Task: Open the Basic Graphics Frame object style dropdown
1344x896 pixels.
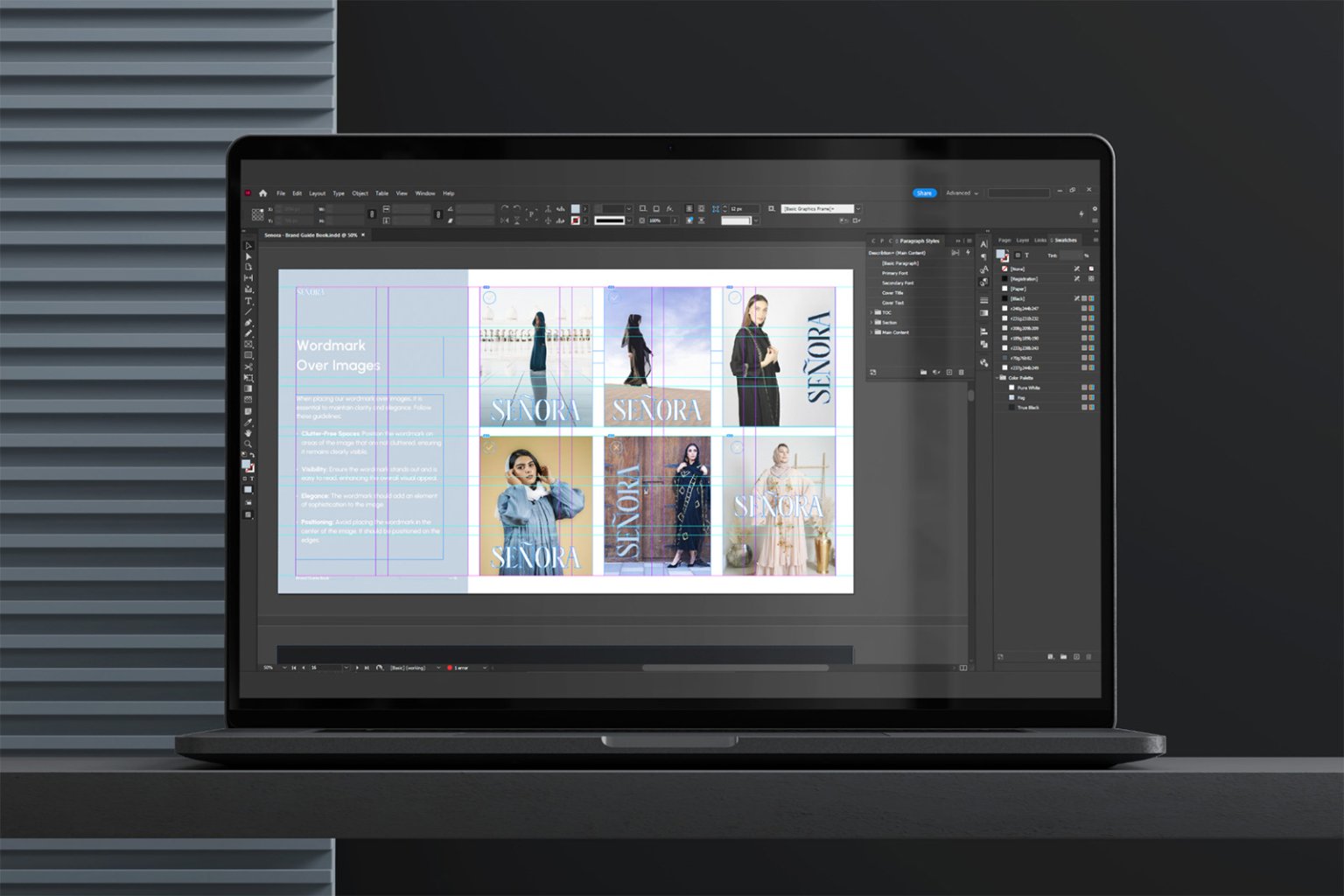Action: pos(858,208)
